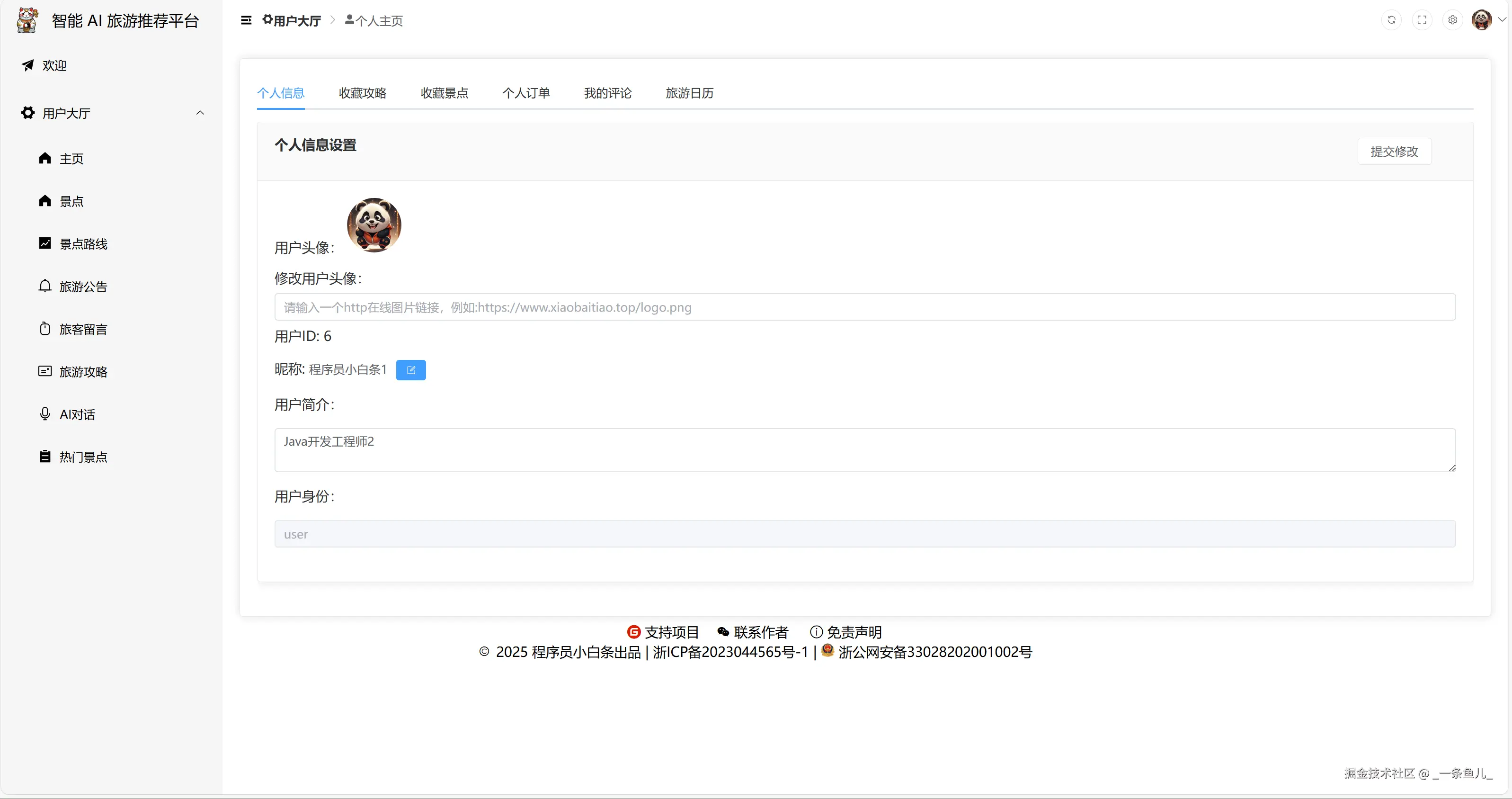Click the panda user avatar image
Screen dimensions: 1512x799
pyautogui.click(x=374, y=225)
